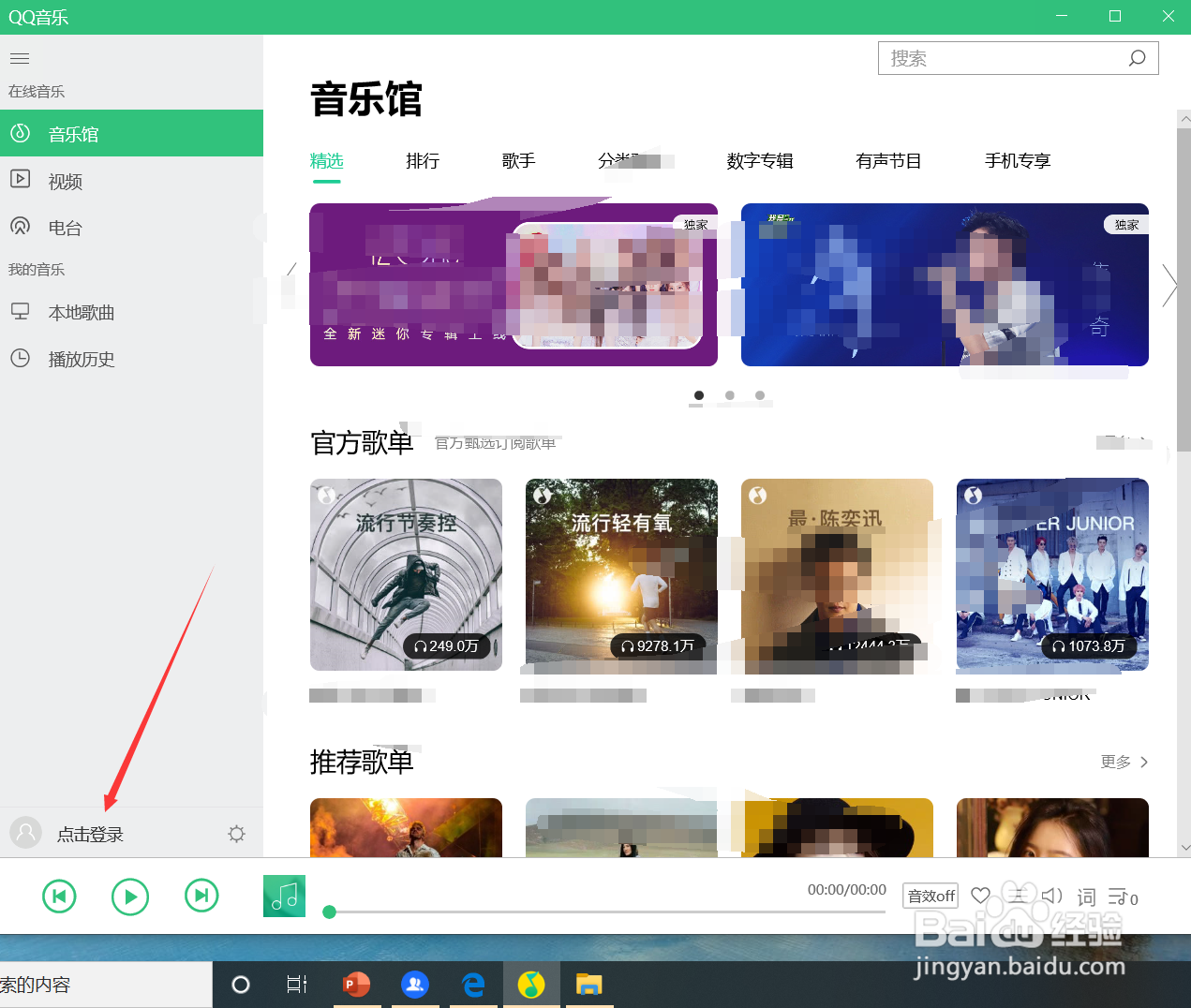Click the 1073.8万 play count badge

1089,646
